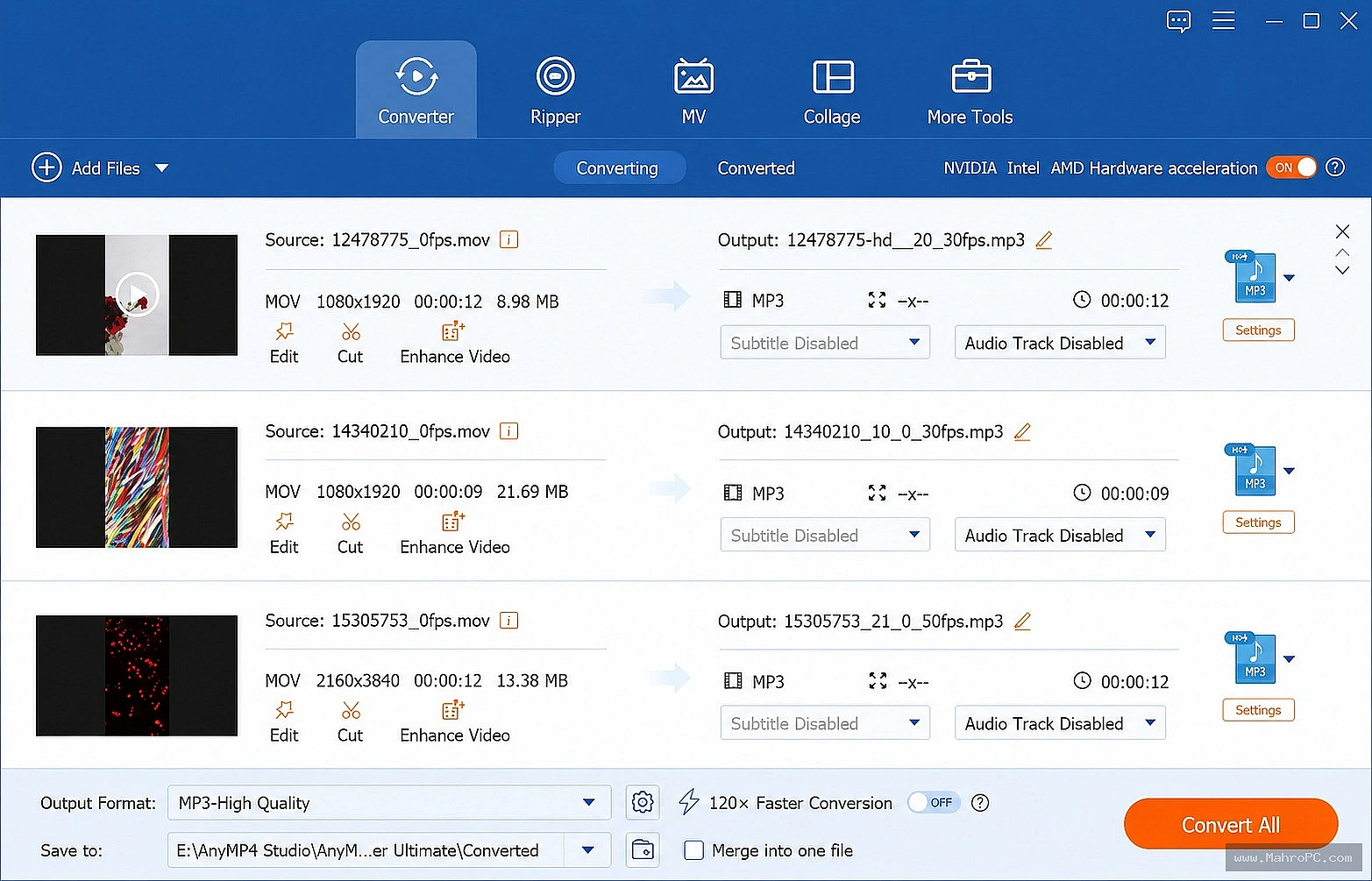Show the Converting list
Viewport: 1372px width, 881px height.
click(617, 168)
